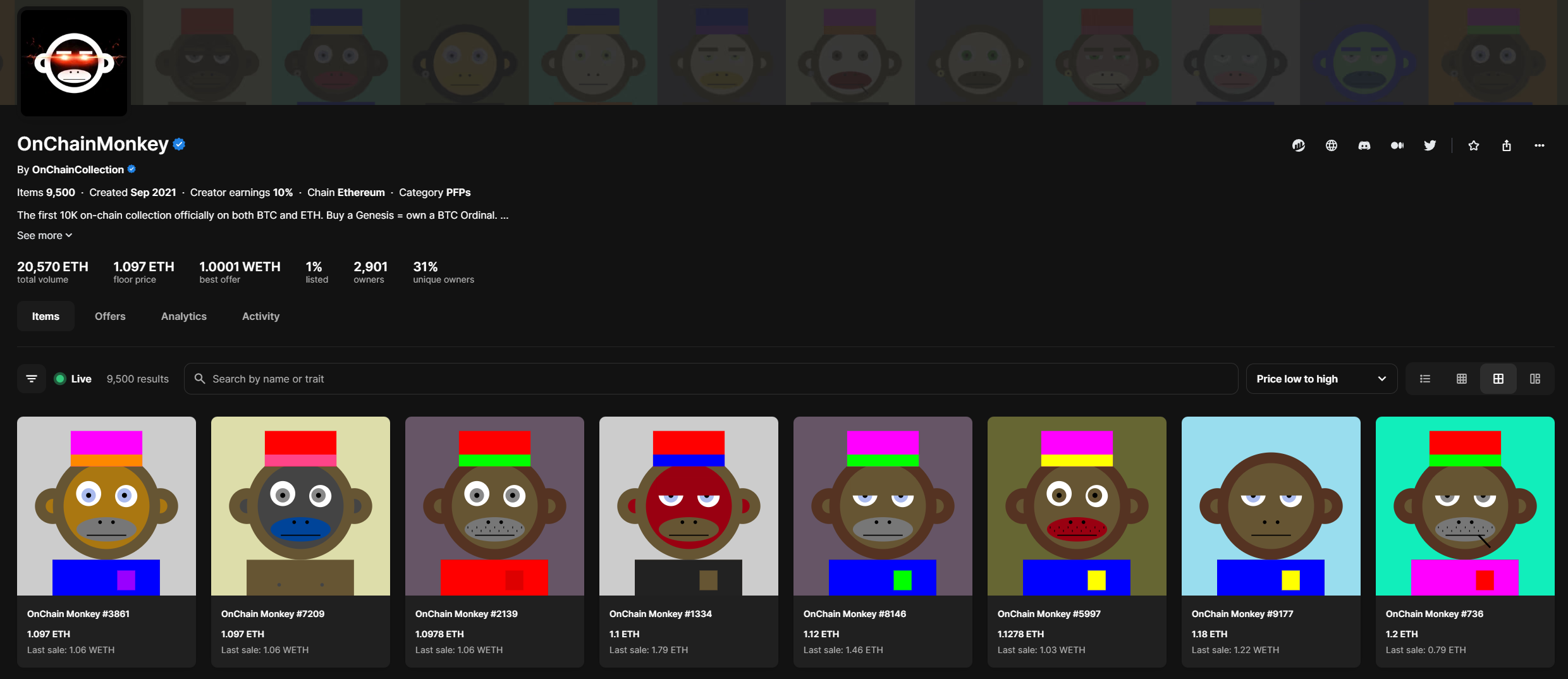Toggle the Live updates indicator
This screenshot has height=679, width=1568.
73,379
